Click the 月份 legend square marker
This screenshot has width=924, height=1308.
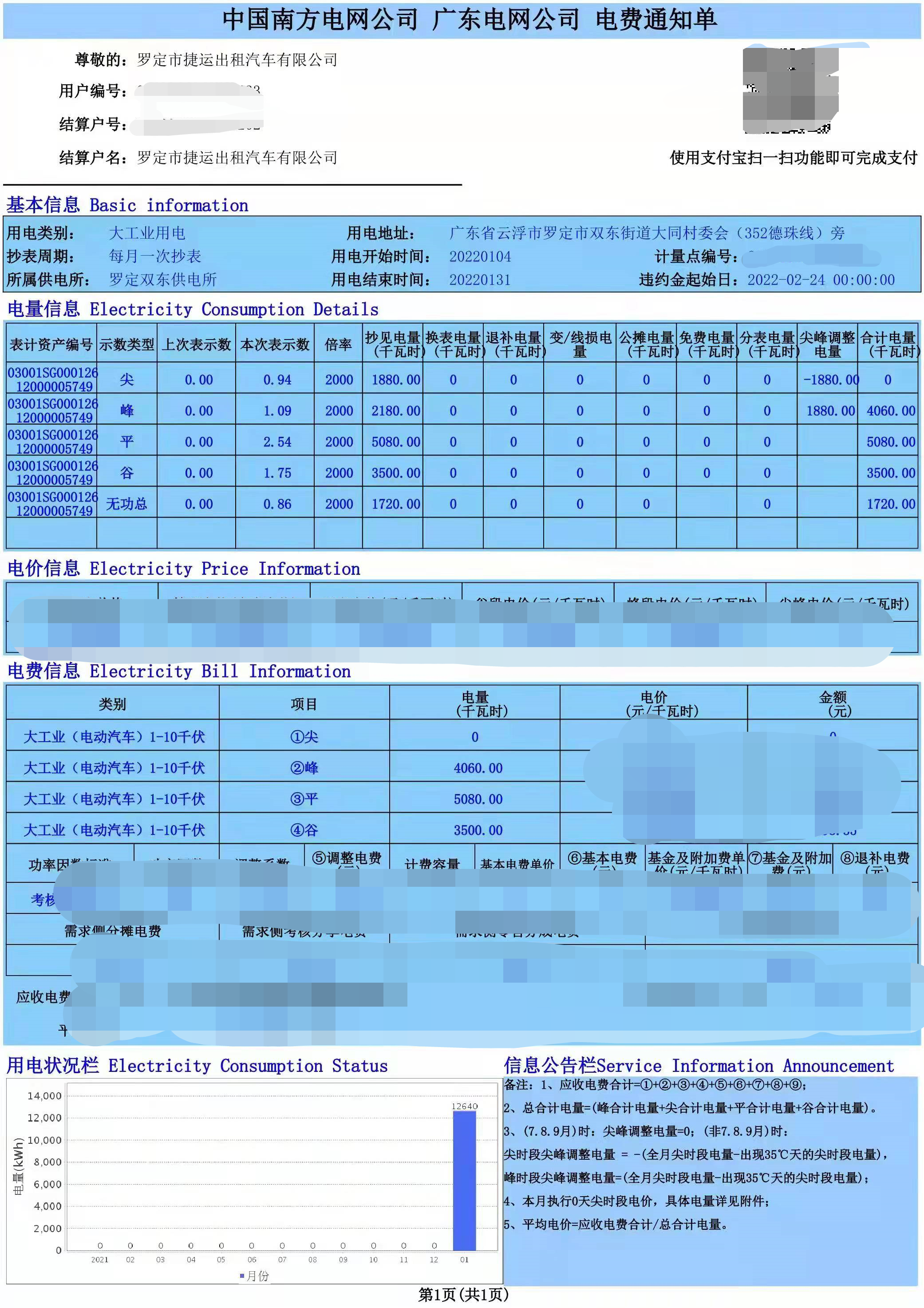tap(242, 1276)
